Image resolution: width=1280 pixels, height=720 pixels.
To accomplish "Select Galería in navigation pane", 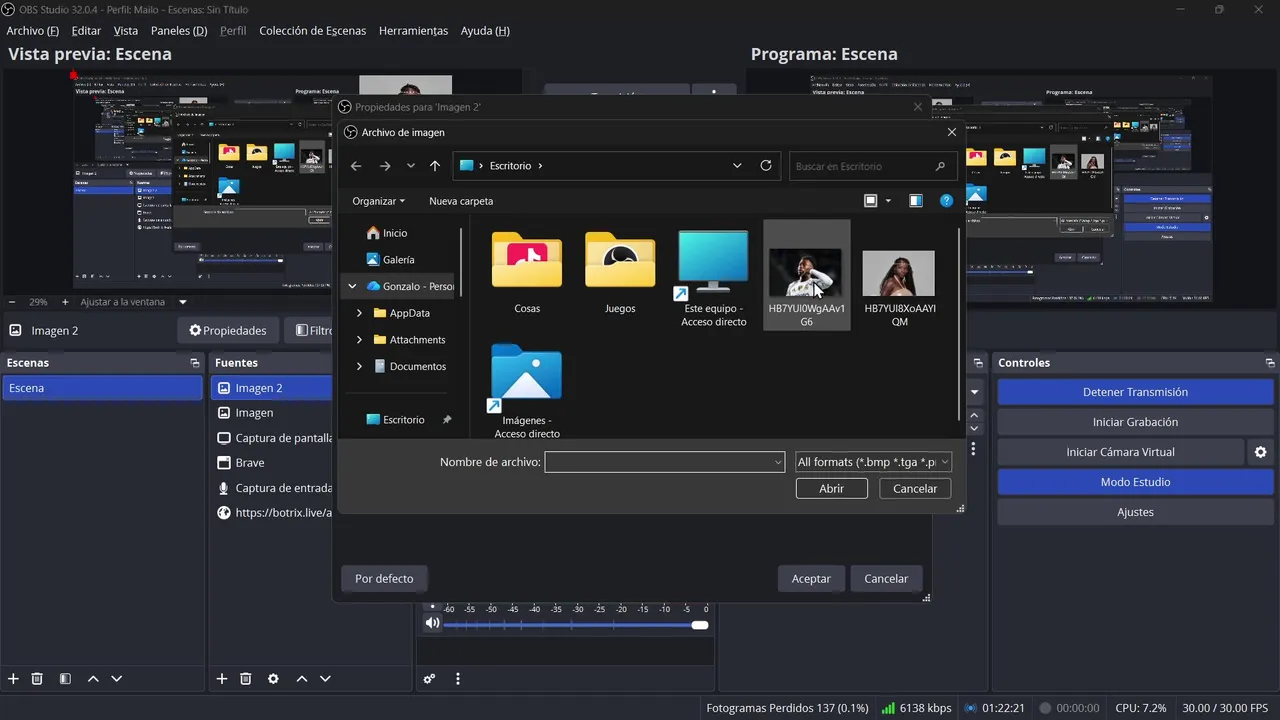I will [400, 260].
